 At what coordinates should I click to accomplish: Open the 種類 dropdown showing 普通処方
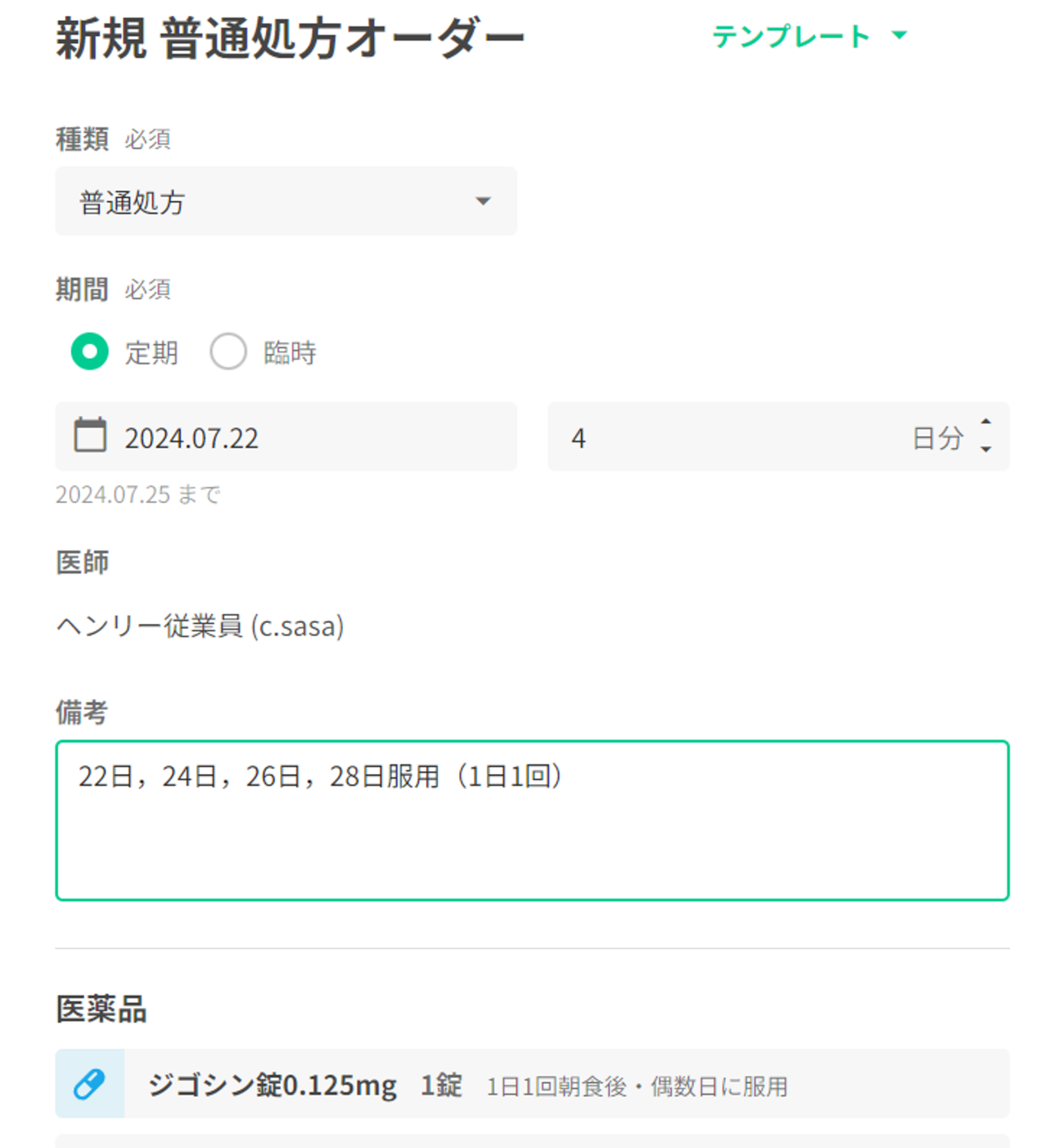(x=285, y=202)
